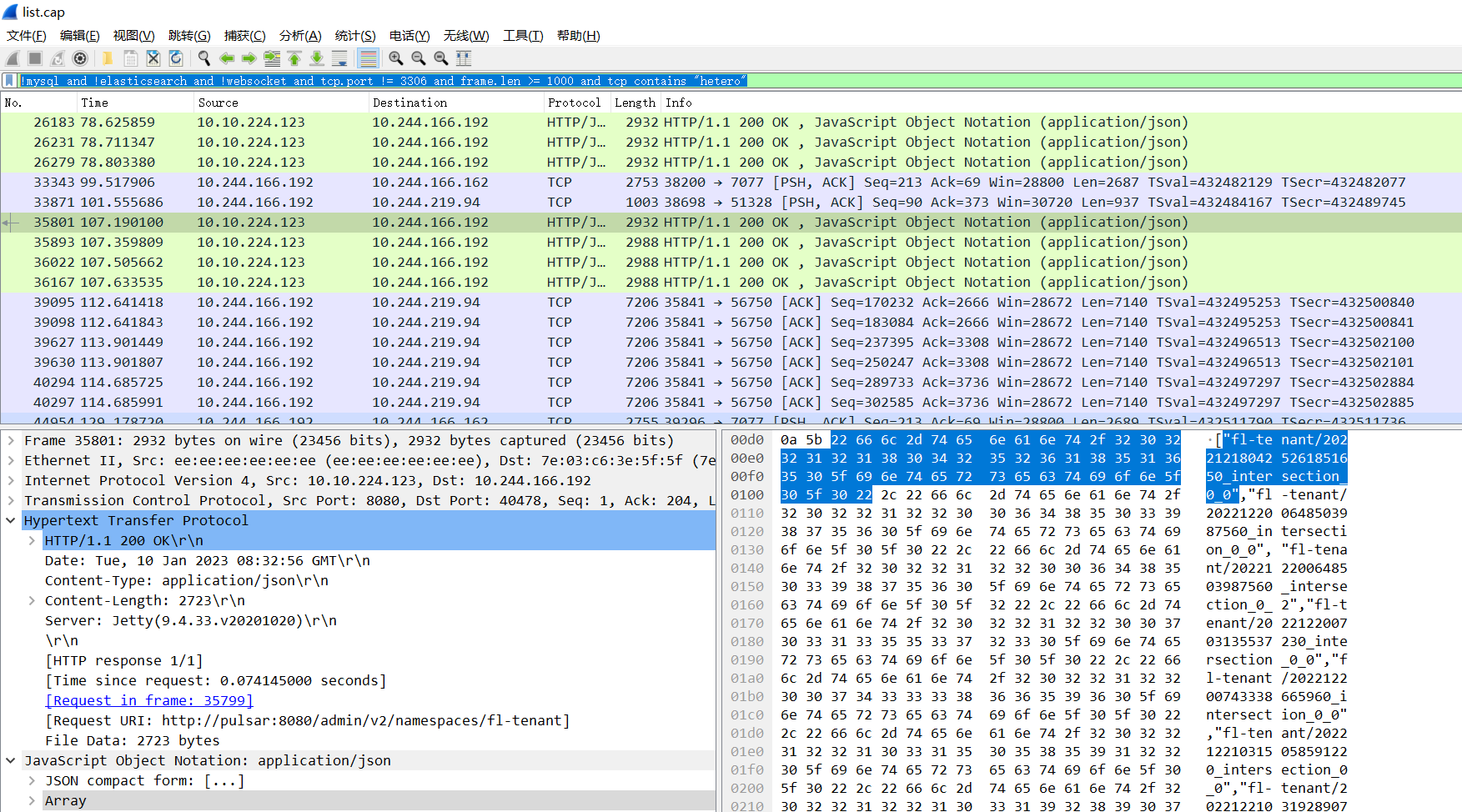Click the find packet magnifier icon
The height and width of the screenshot is (812, 1462).
click(x=203, y=58)
